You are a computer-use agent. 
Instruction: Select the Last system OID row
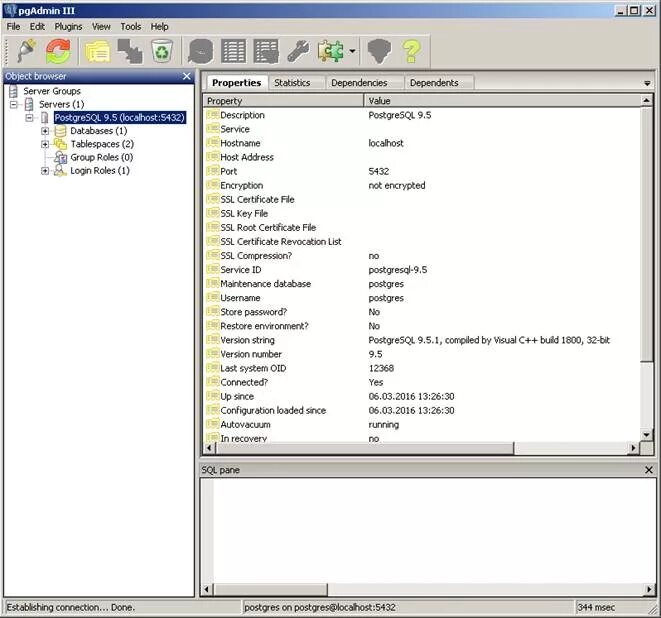pyautogui.click(x=422, y=368)
